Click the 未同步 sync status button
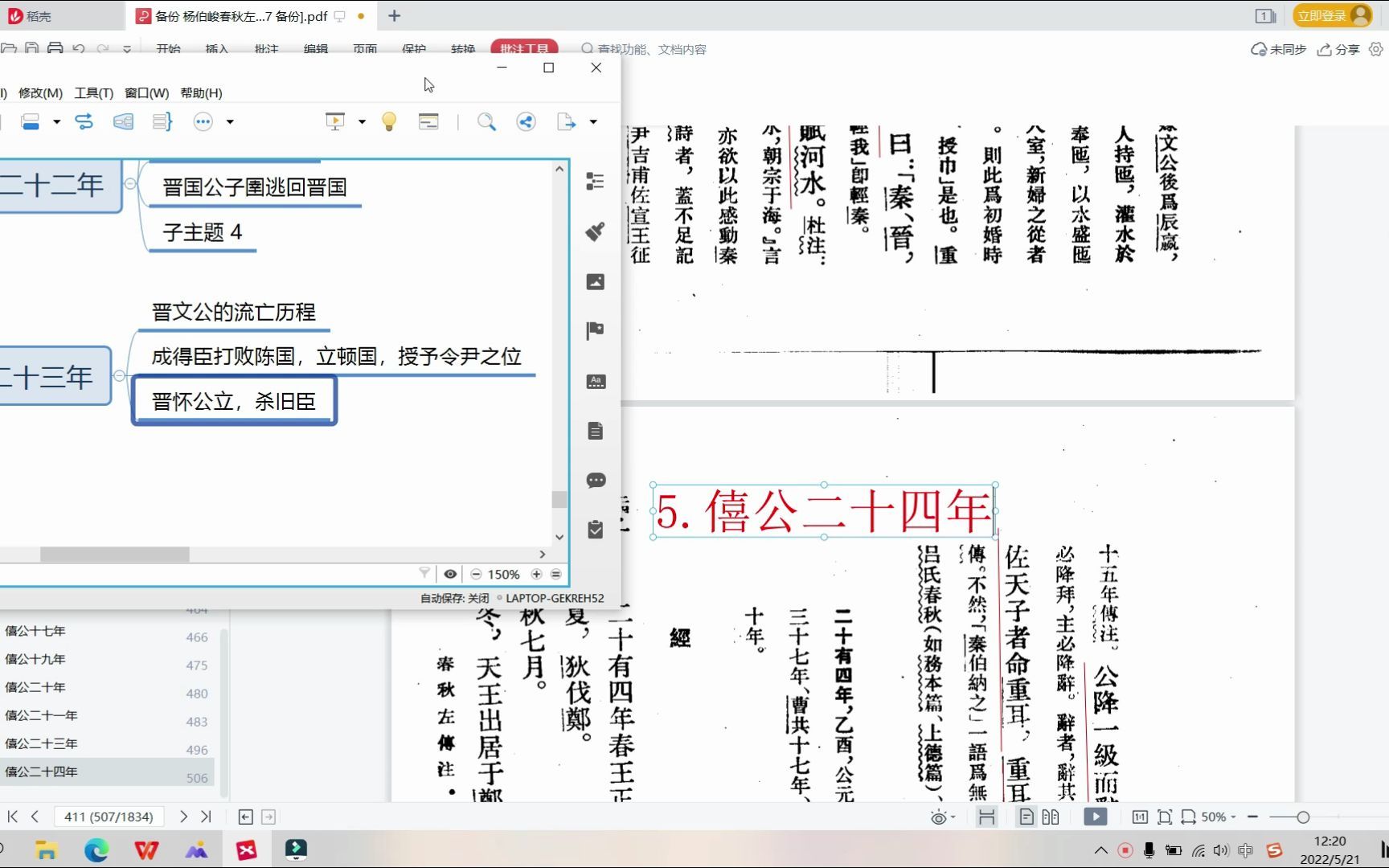Viewport: 1389px width, 868px height. (1278, 50)
